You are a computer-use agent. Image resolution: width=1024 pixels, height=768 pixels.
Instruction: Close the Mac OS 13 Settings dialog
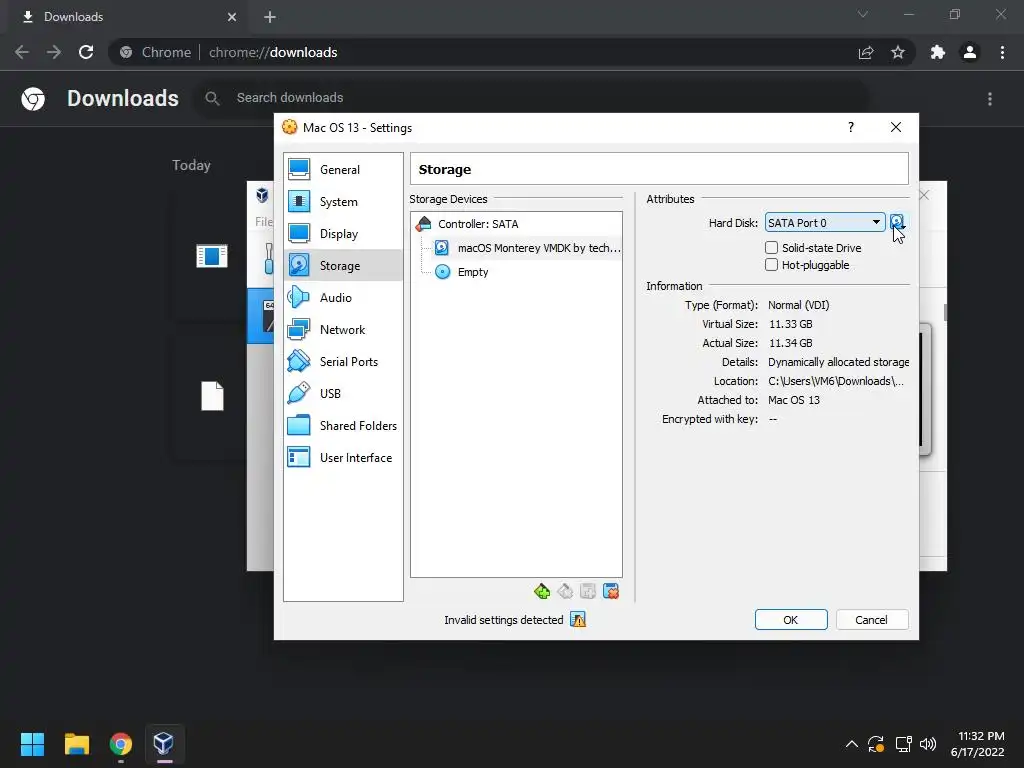[896, 127]
